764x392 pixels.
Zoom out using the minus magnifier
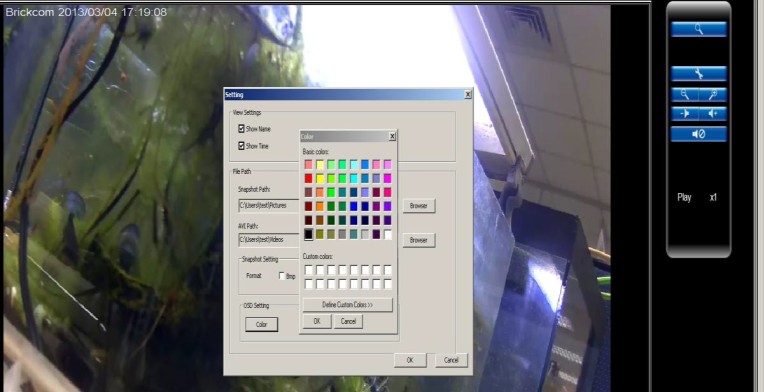point(685,94)
